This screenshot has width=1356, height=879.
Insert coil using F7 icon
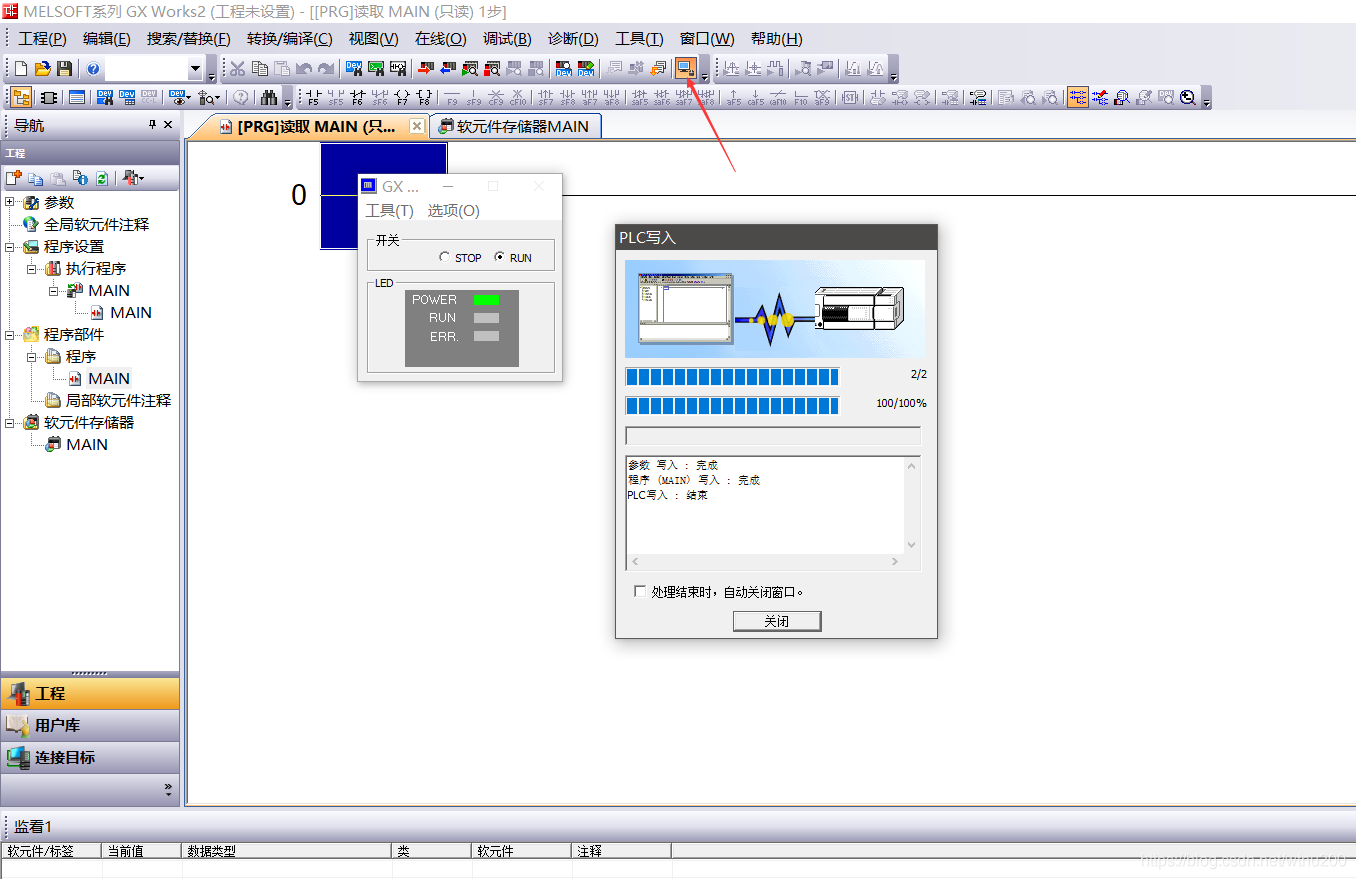pos(402,98)
